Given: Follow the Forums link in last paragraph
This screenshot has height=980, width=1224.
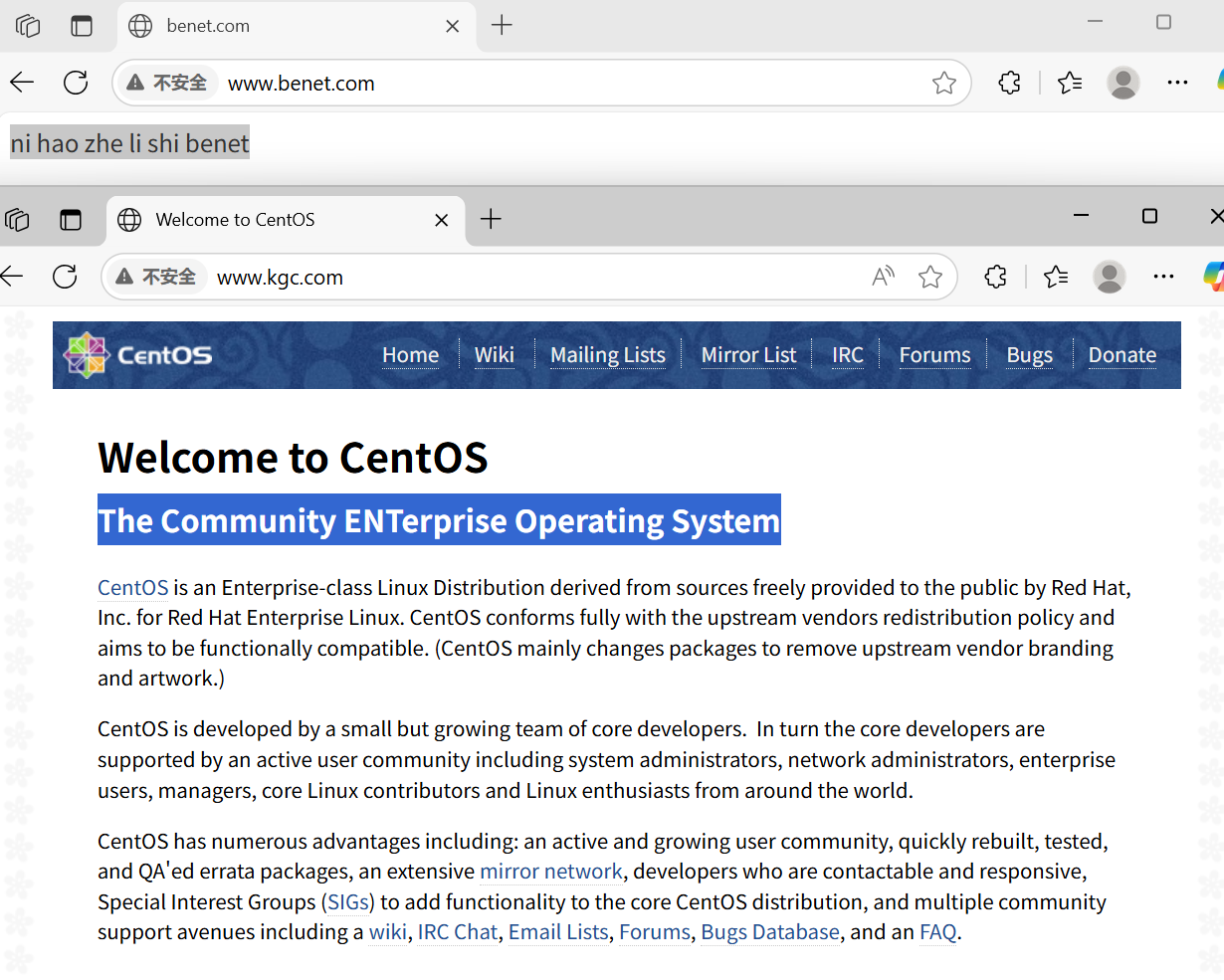Looking at the screenshot, I should pos(655,932).
